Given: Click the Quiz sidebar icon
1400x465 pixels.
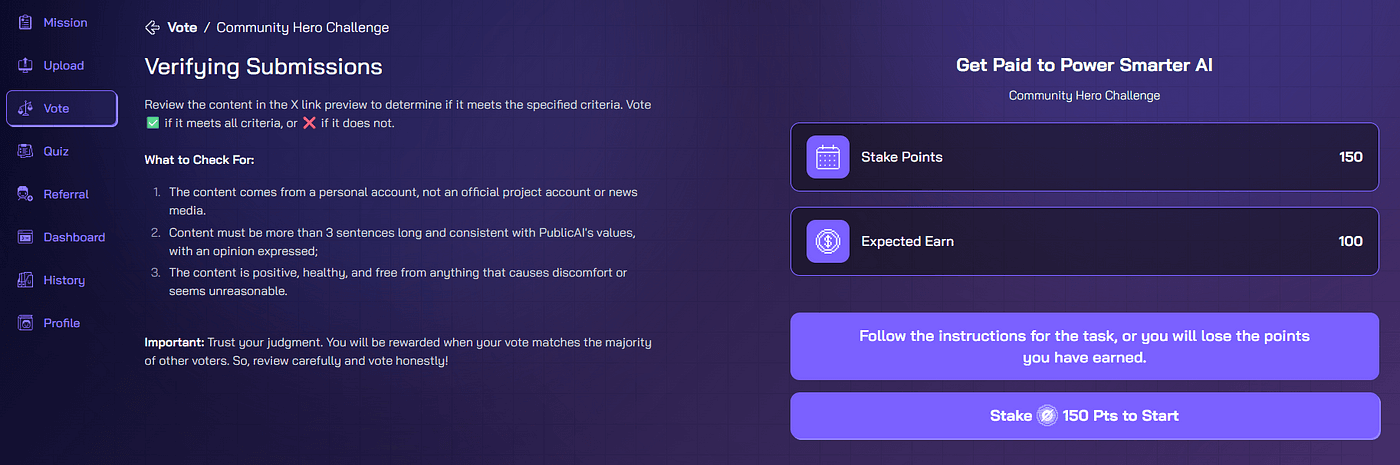Looking at the screenshot, I should tap(25, 151).
